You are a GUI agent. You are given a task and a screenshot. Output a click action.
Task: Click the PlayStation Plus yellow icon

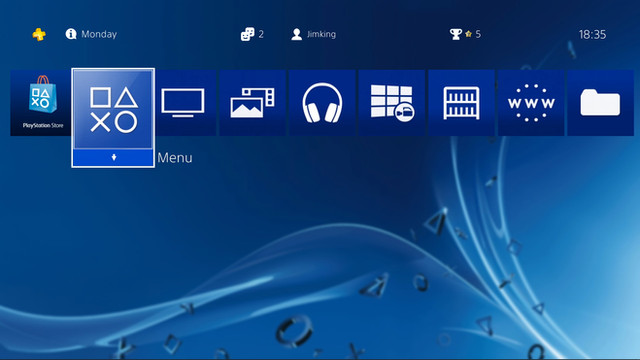pyautogui.click(x=39, y=34)
